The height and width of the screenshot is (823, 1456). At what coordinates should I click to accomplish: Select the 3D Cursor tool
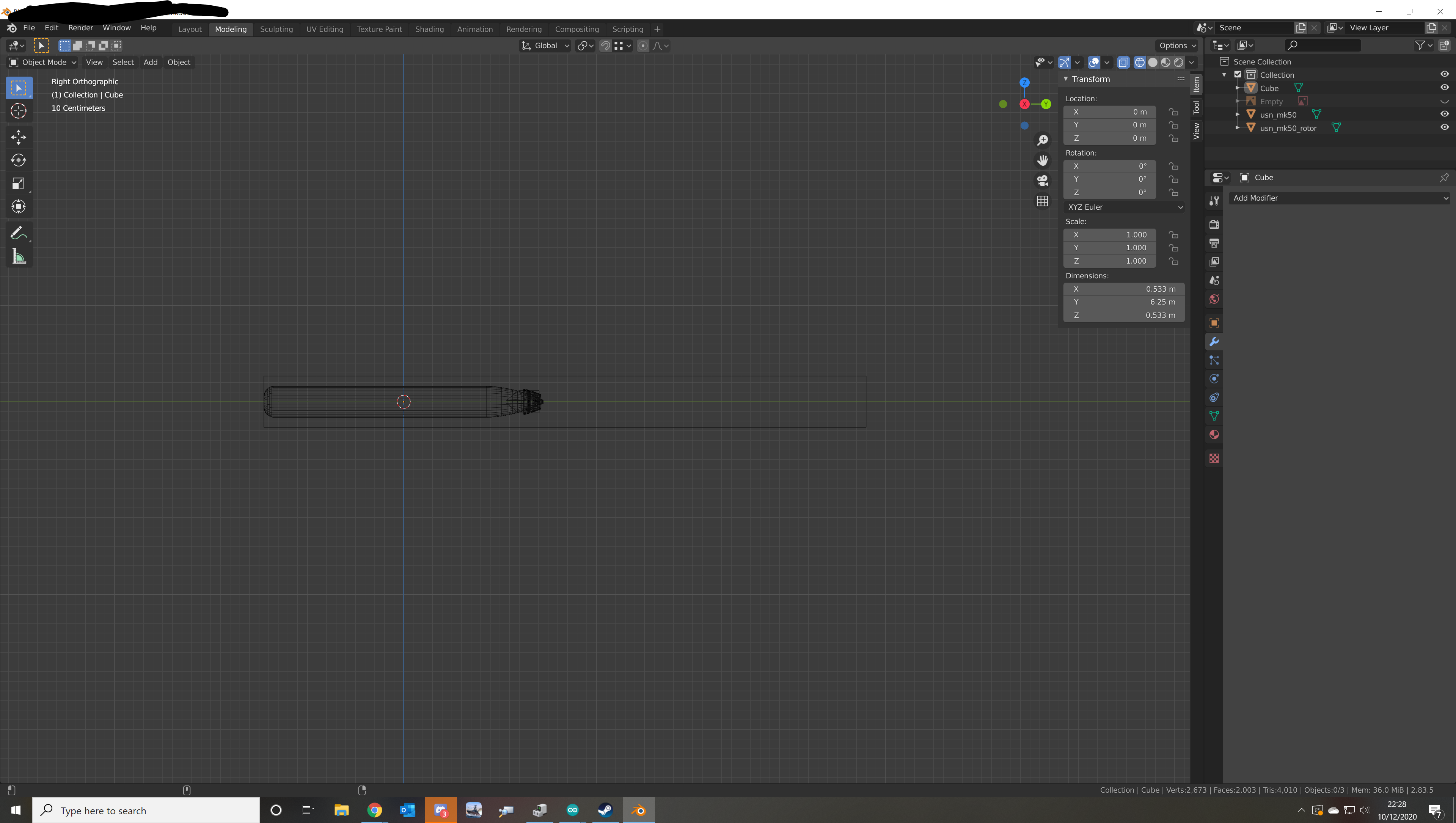click(18, 111)
